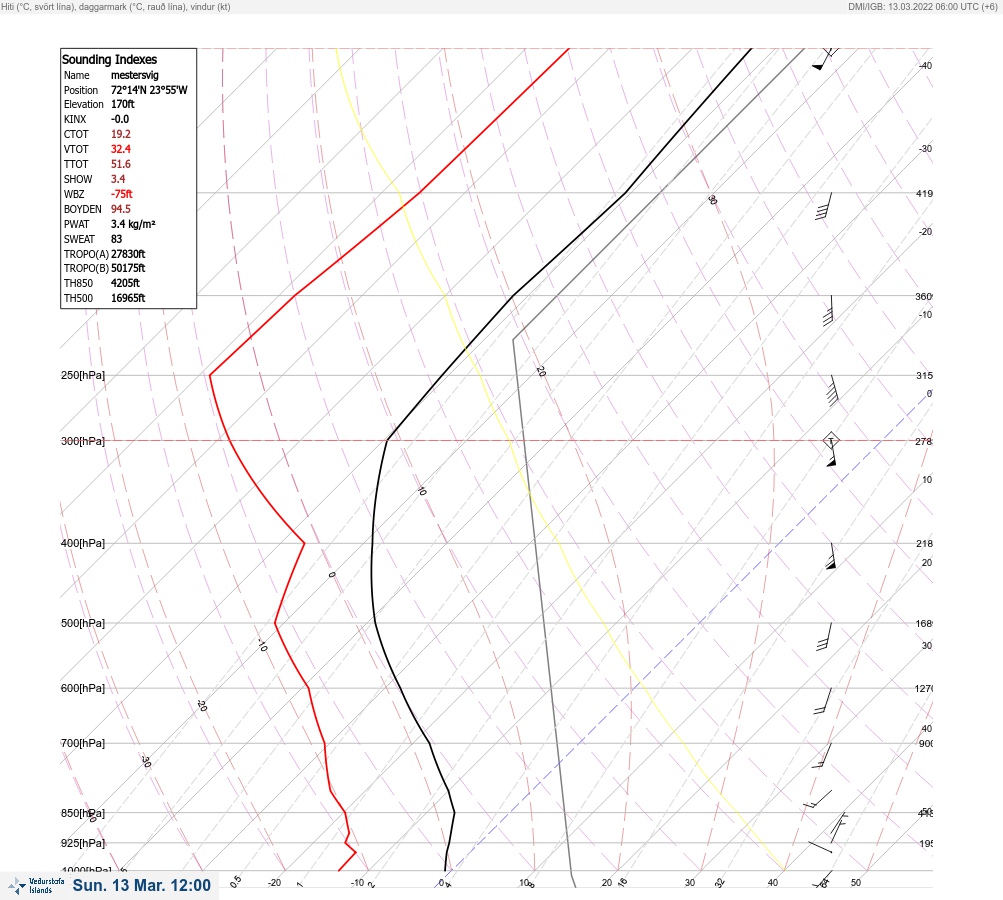Click the 925[hPa] pressure label
This screenshot has height=900, width=1003.
pos(83,843)
